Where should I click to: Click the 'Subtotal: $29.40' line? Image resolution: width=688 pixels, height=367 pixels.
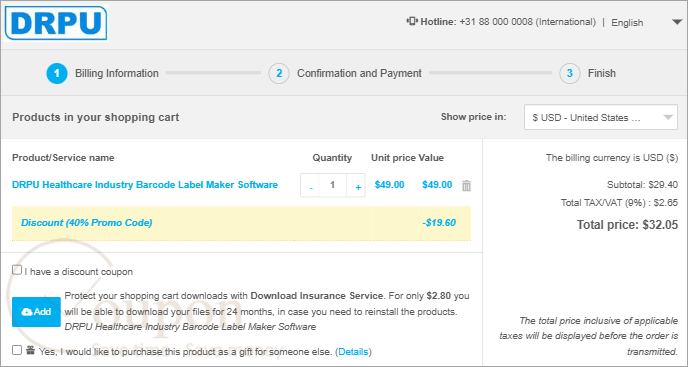coord(642,185)
